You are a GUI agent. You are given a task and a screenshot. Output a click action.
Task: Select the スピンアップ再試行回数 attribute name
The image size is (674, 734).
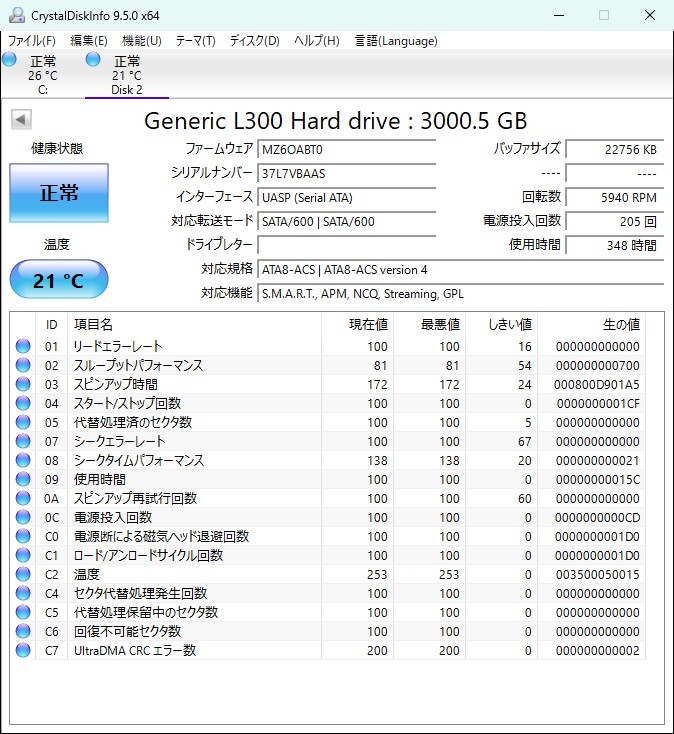click(x=135, y=499)
